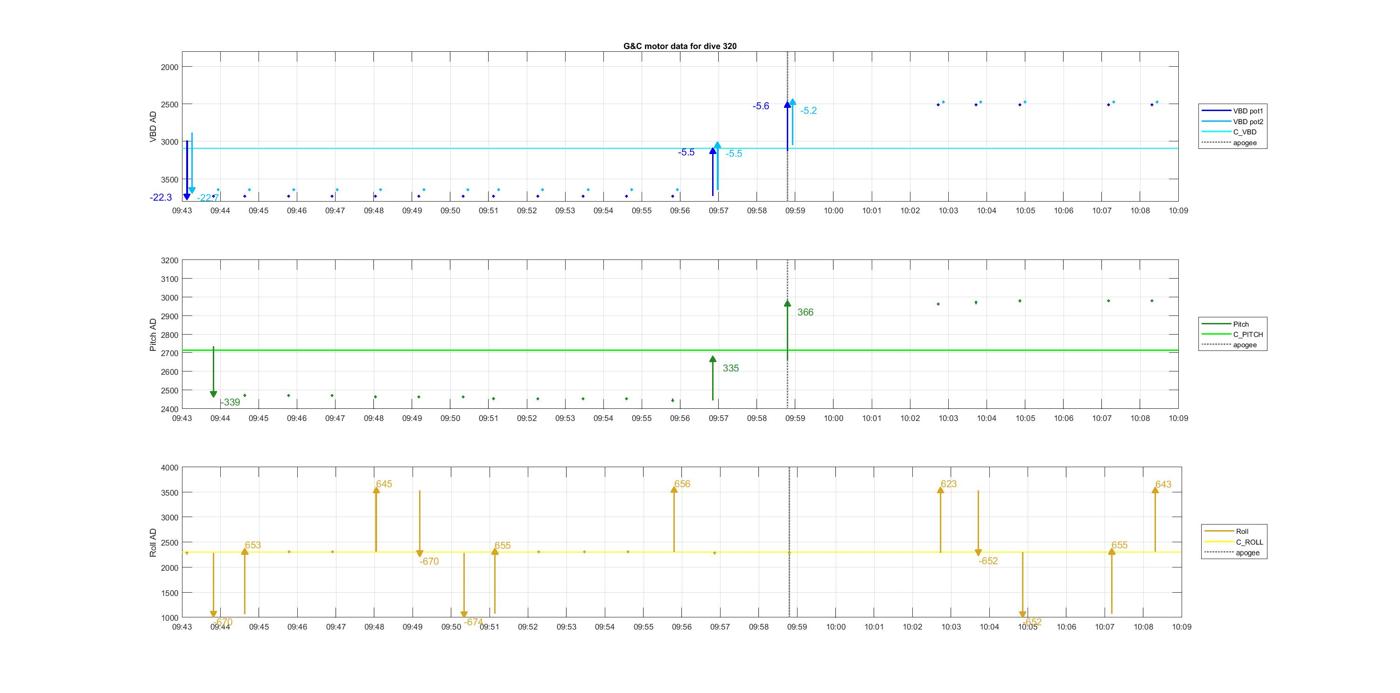This screenshot has height=693, width=1400.
Task: Click the '653' roll annotation
Action: [x=253, y=546]
